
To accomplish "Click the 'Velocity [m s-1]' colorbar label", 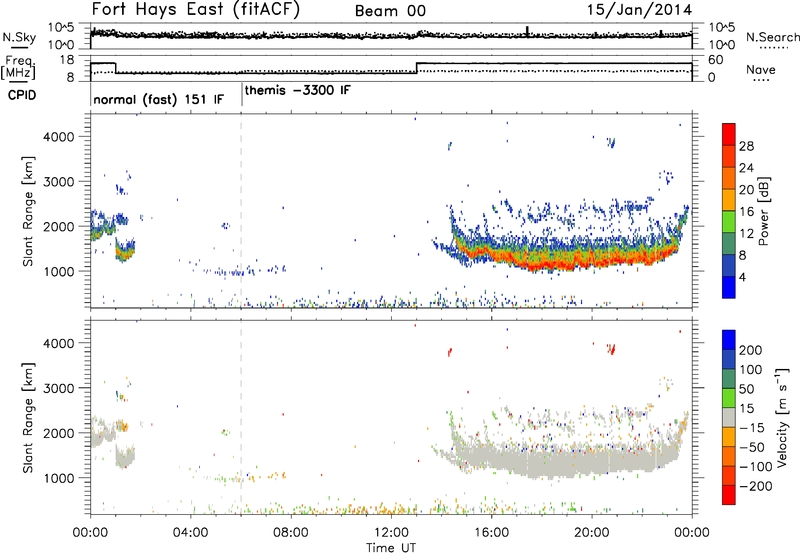I will point(782,417).
